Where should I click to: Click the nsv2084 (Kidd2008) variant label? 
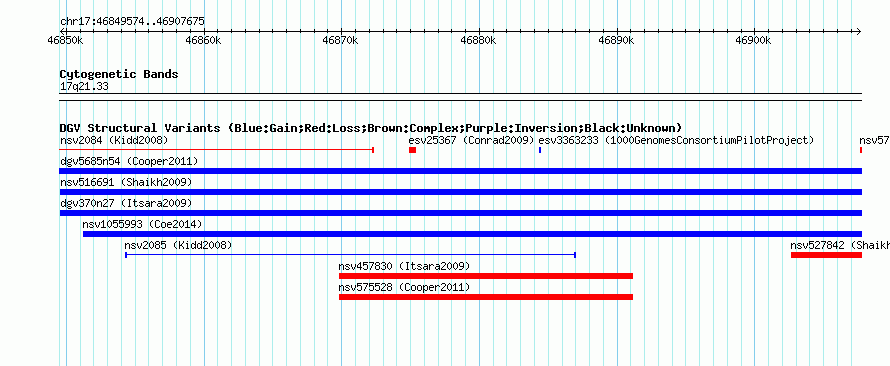(114, 140)
